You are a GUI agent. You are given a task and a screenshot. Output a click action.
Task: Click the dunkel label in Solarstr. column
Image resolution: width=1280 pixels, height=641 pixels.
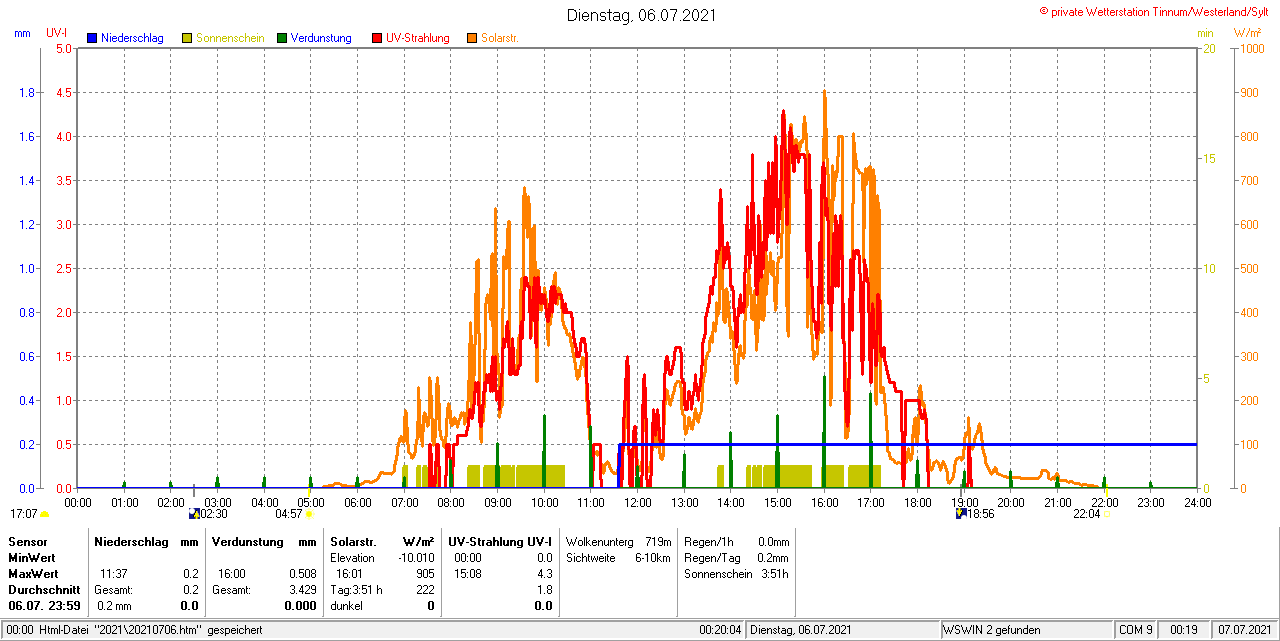tap(346, 606)
